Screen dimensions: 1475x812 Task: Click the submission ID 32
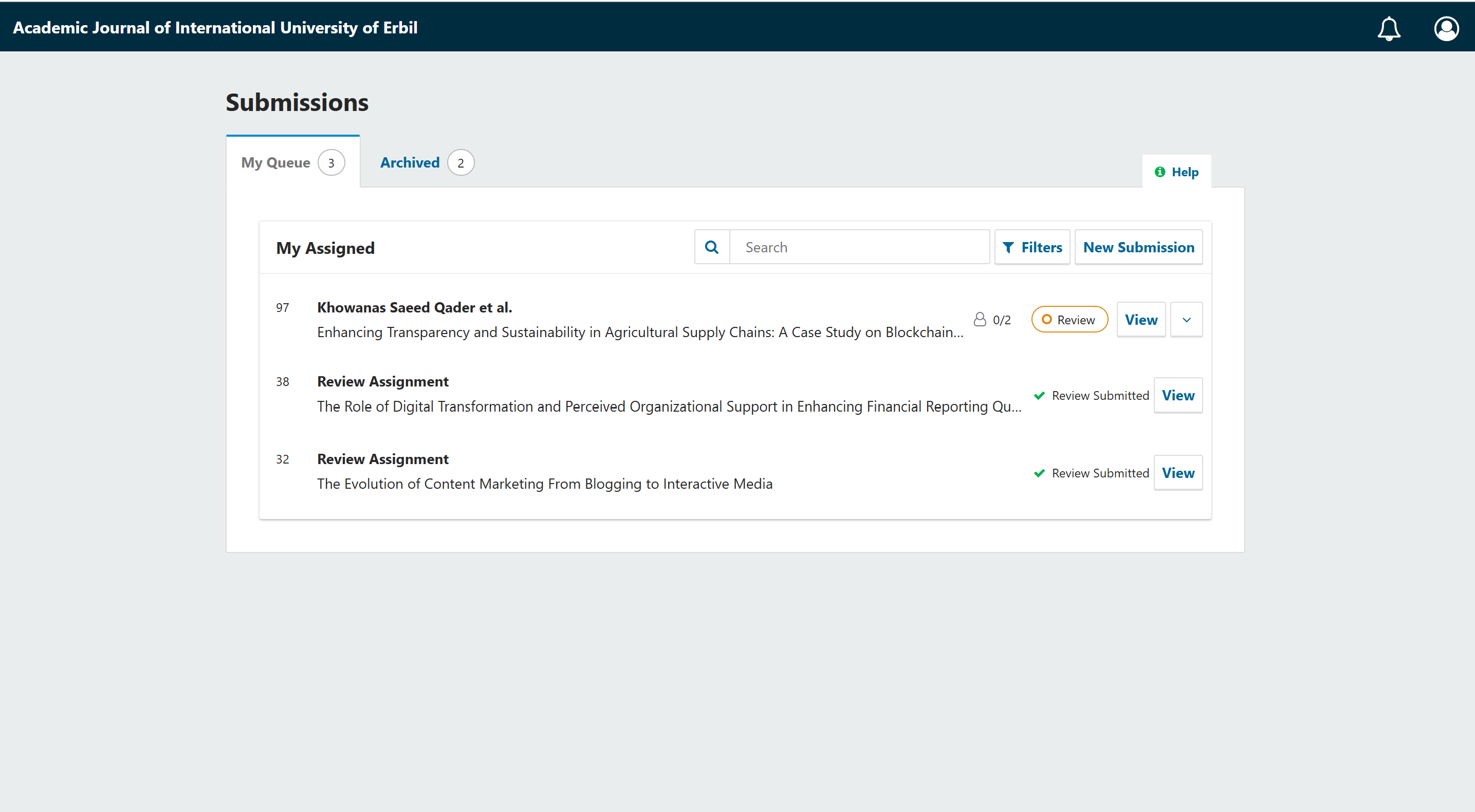pos(282,459)
